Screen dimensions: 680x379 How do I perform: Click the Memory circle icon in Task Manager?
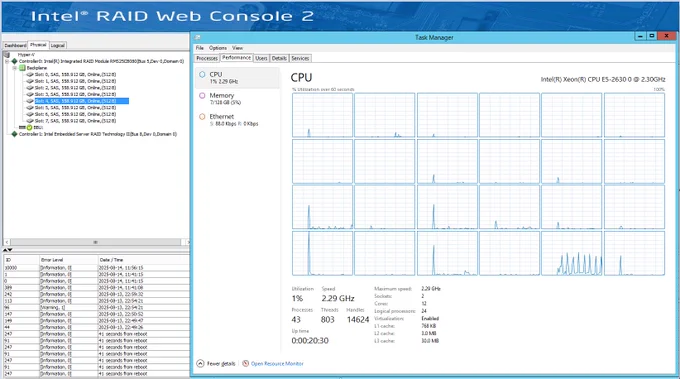pyautogui.click(x=202, y=95)
